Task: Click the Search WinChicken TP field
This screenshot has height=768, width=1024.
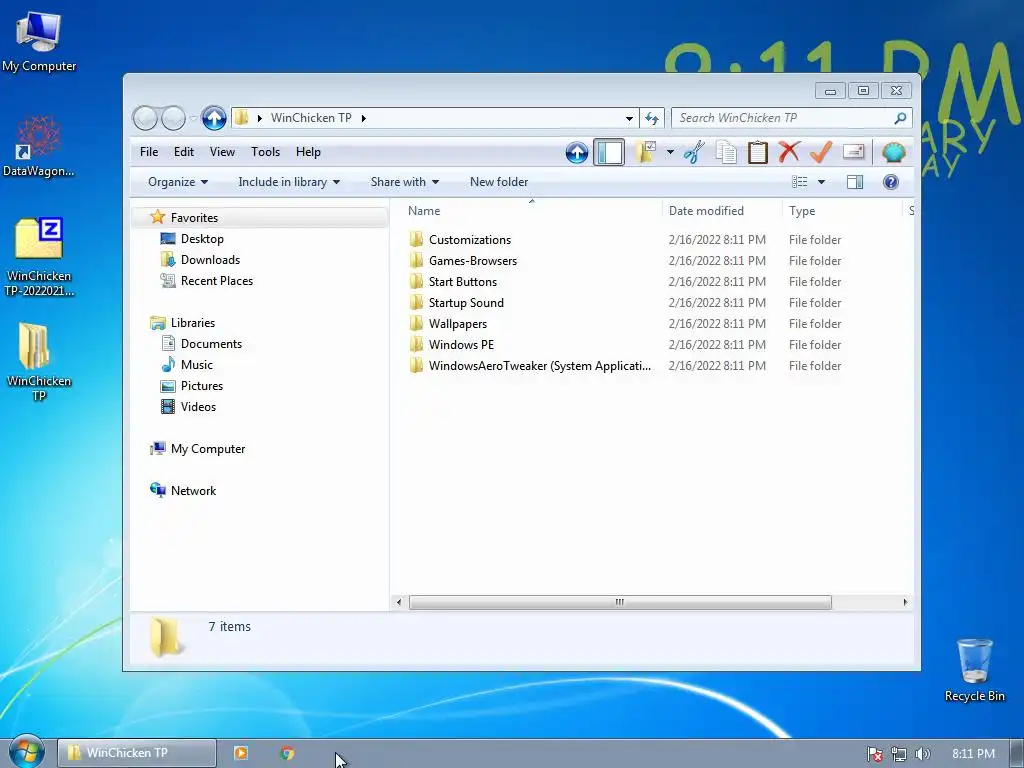Action: (x=791, y=118)
